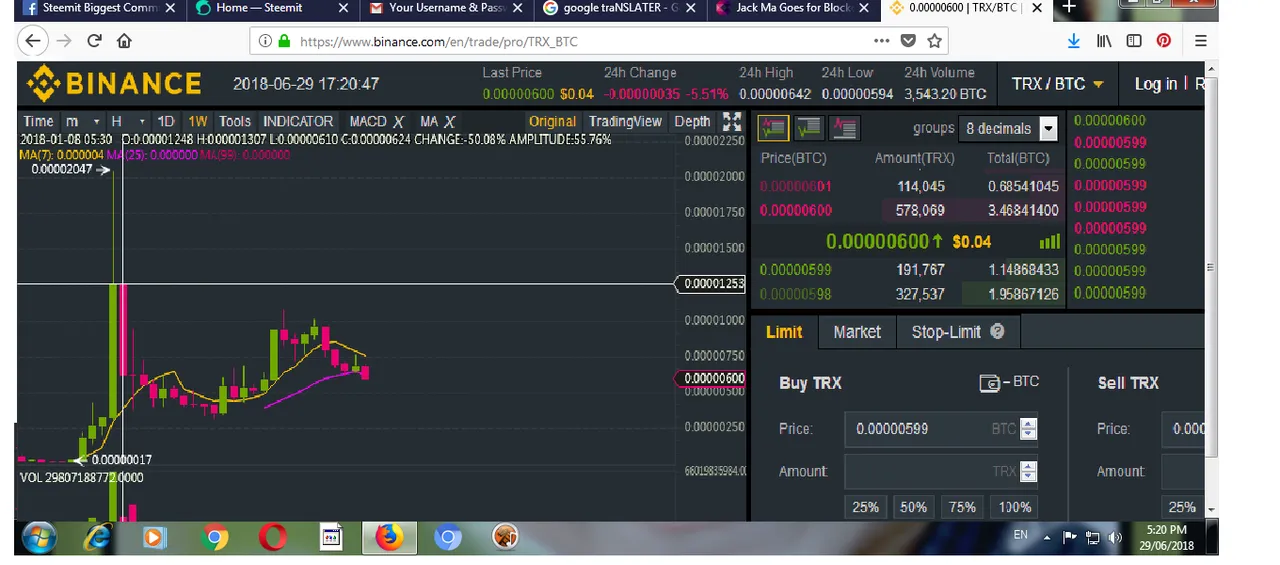Open the groups 8 decimals dropdown

click(1008, 128)
